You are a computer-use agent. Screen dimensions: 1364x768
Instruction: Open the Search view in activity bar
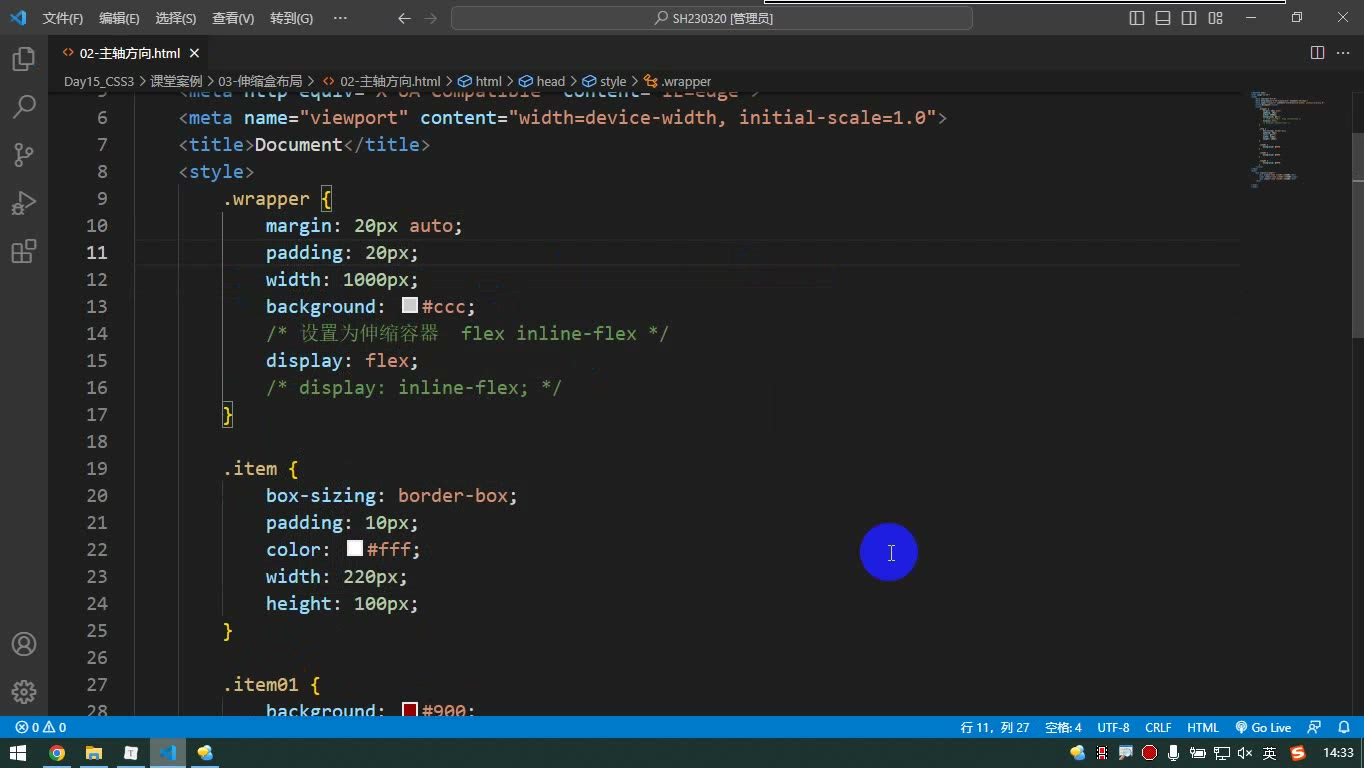point(24,107)
